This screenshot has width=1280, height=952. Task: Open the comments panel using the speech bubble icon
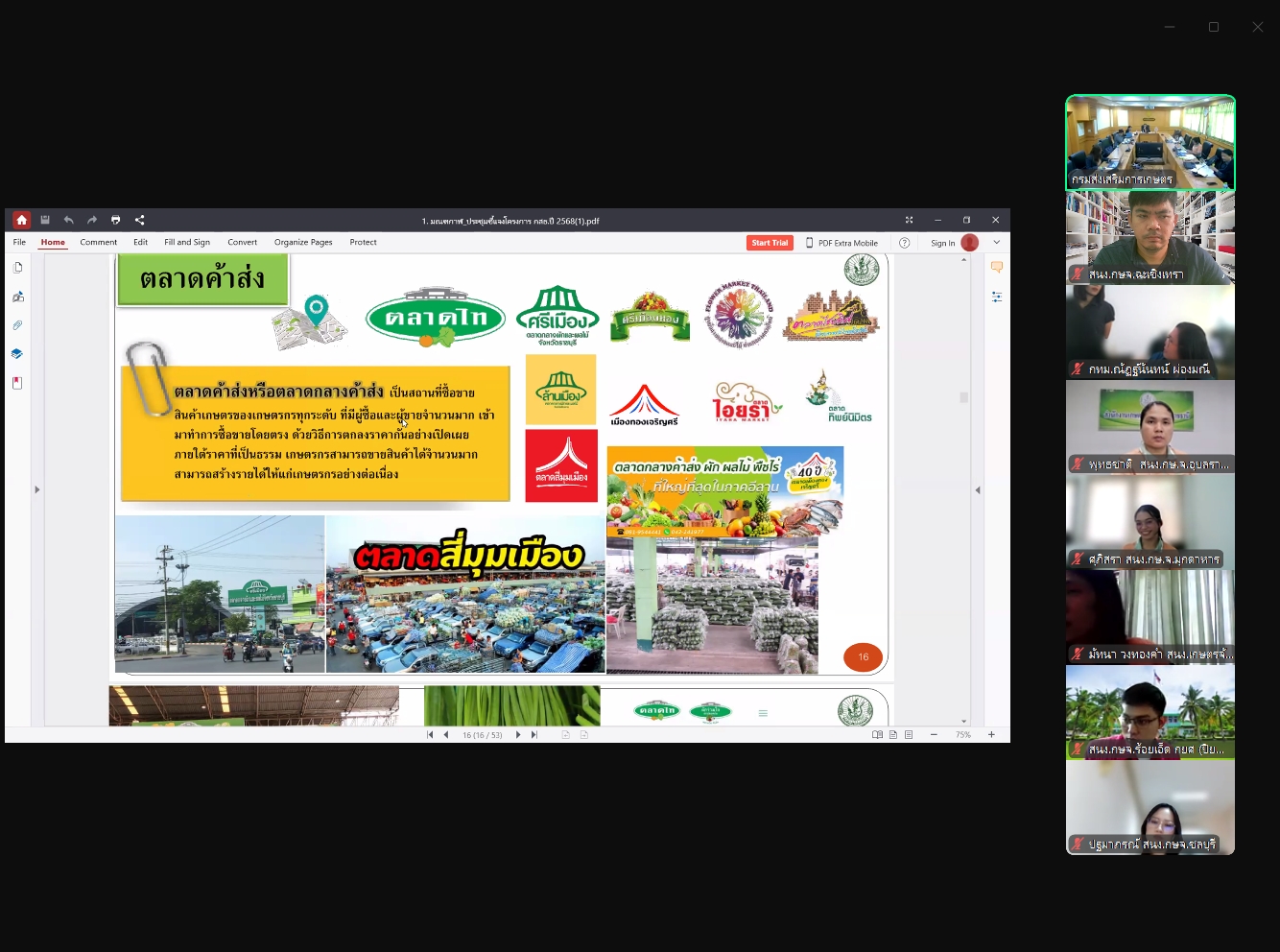click(x=997, y=268)
